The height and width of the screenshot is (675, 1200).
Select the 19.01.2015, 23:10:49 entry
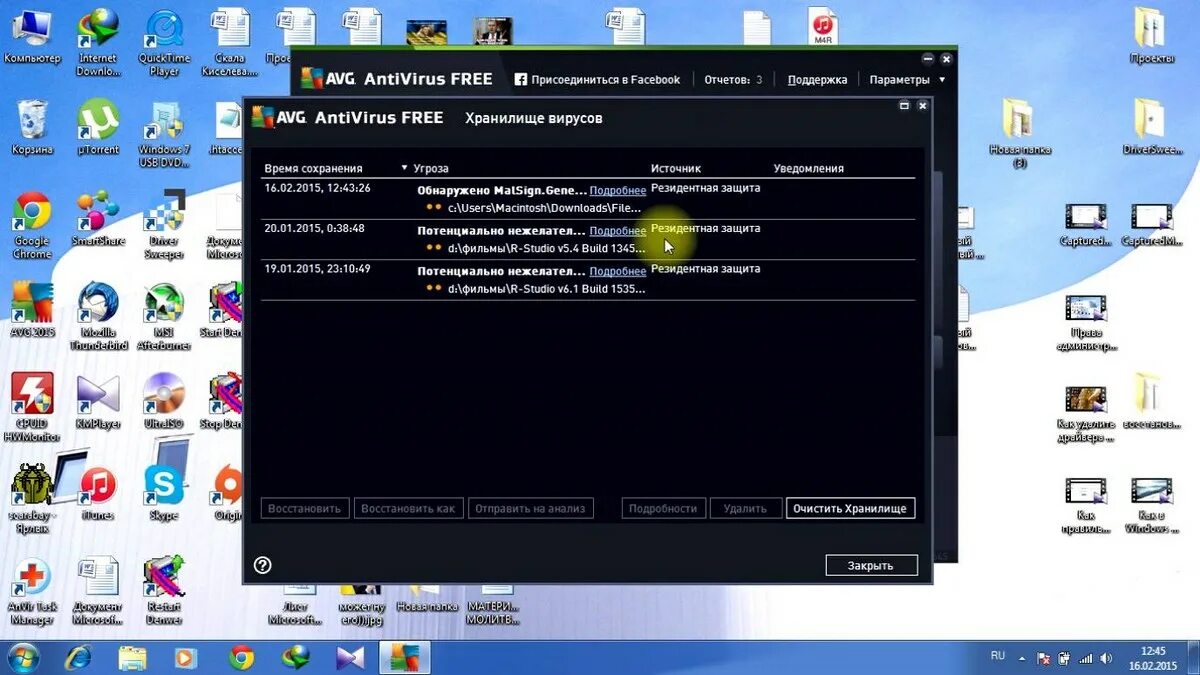pyautogui.click(x=588, y=280)
